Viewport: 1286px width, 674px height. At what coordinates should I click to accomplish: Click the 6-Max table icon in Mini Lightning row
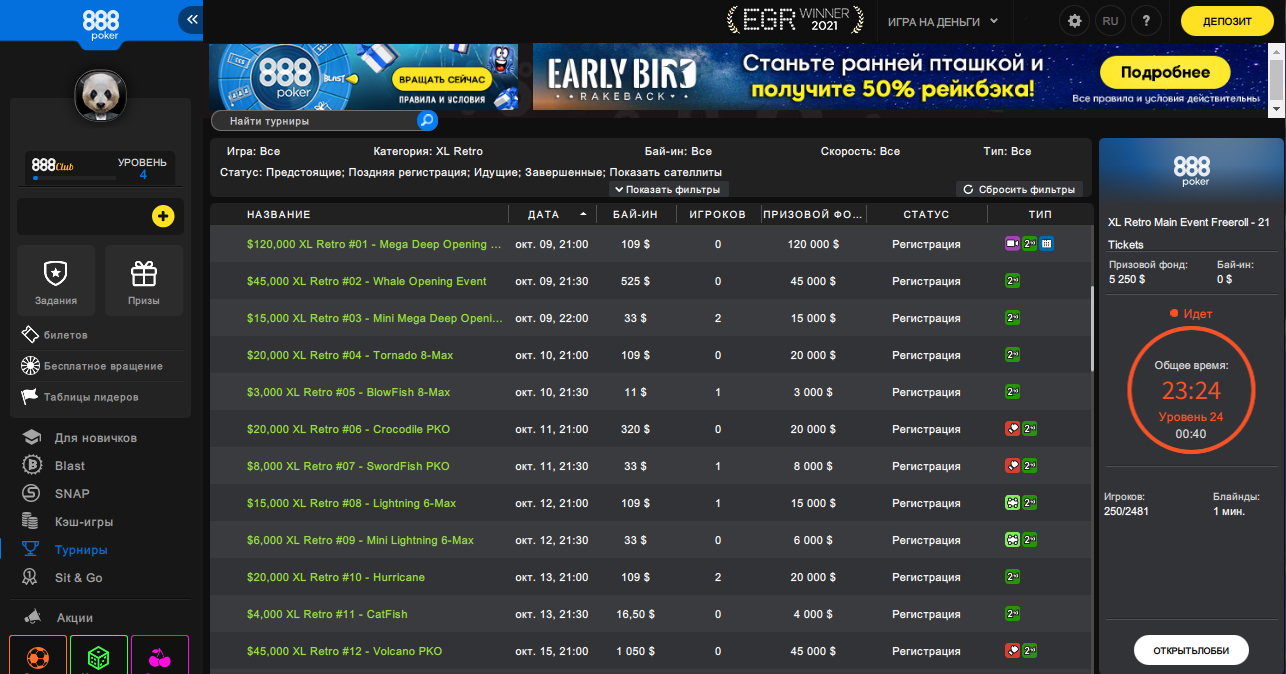tap(1012, 540)
